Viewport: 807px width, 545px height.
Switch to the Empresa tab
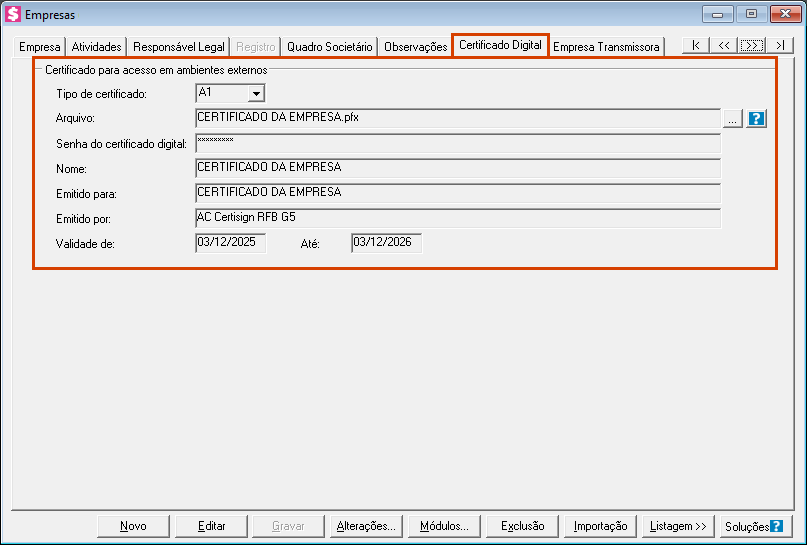(40, 47)
